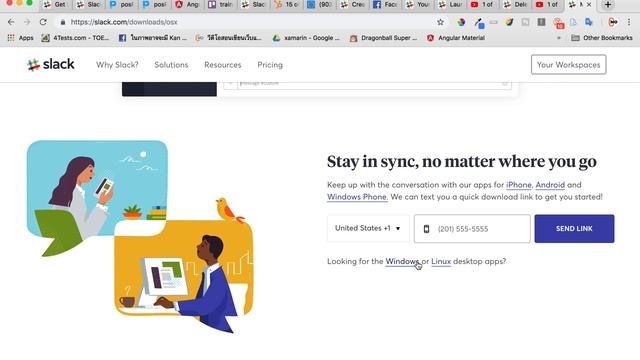Switch to the Angular "Ang" tab
This screenshot has width=640, height=360.
(x=187, y=4)
